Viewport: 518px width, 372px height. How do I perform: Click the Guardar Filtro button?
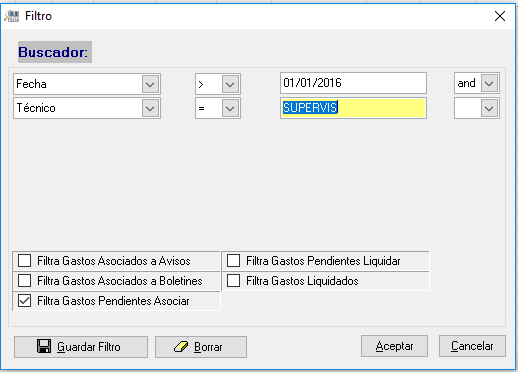click(x=81, y=347)
